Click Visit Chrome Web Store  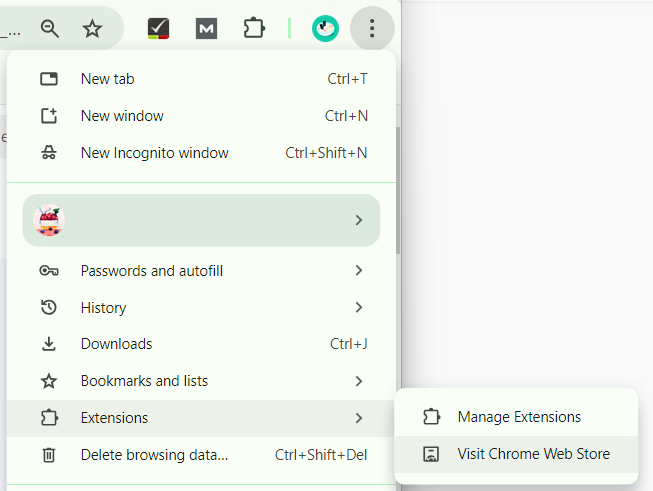(x=533, y=454)
